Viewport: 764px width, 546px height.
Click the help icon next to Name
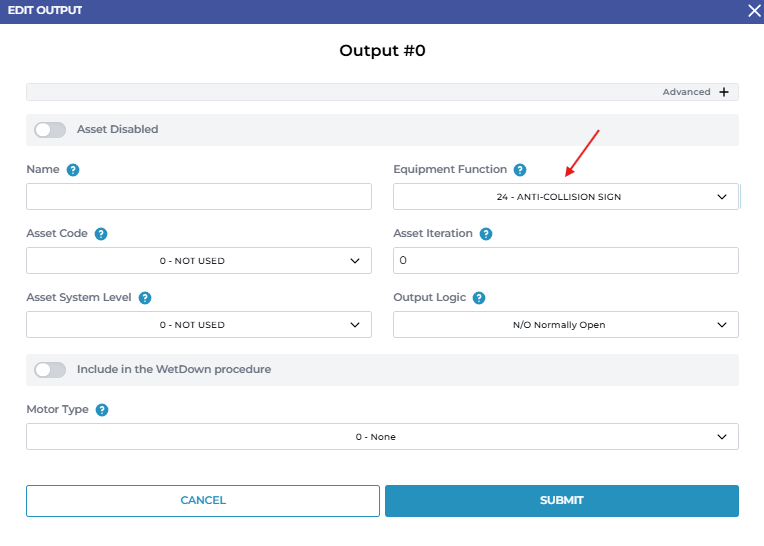pyautogui.click(x=73, y=170)
